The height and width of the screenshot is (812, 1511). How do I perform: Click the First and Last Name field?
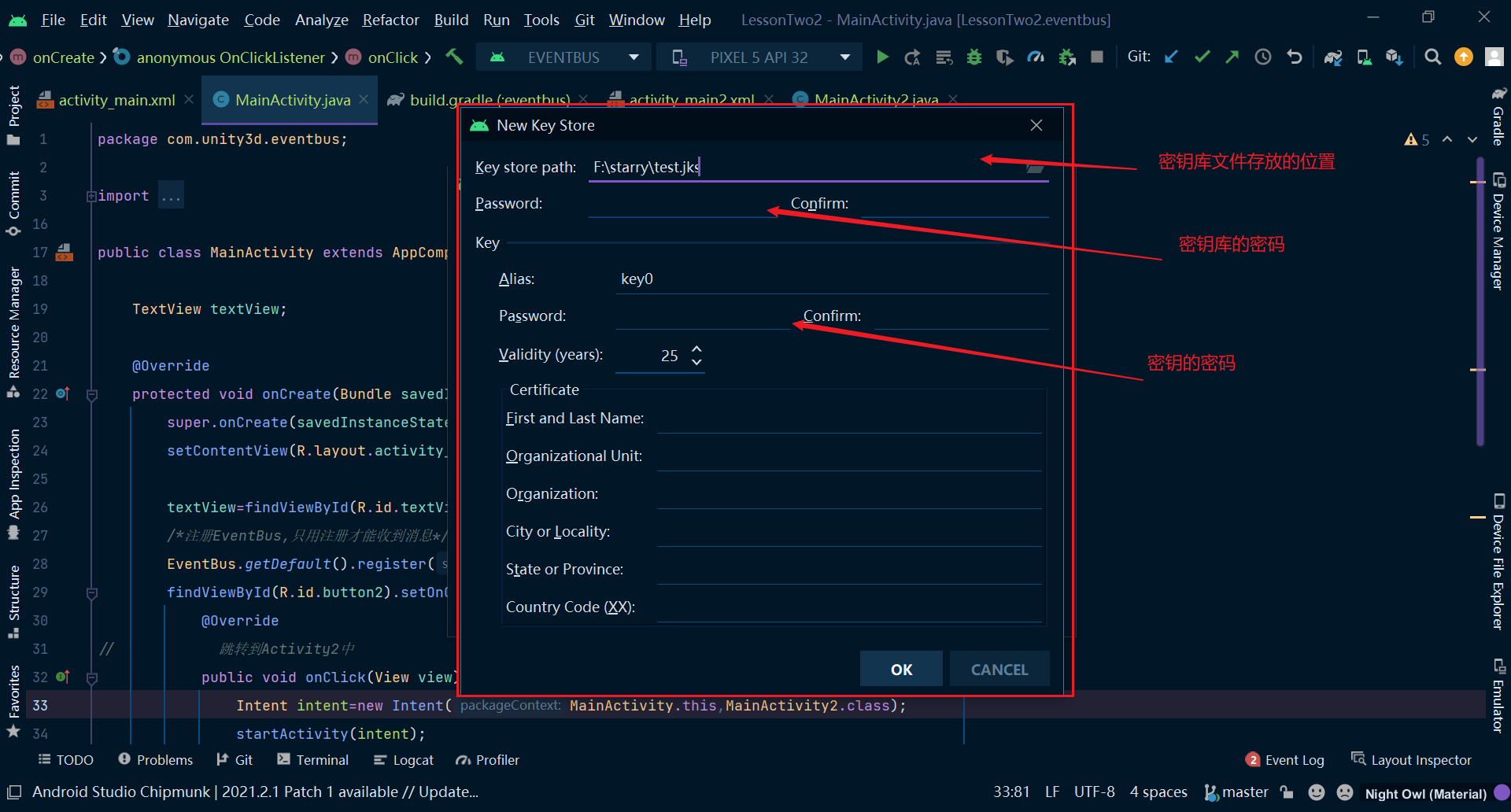click(x=849, y=419)
